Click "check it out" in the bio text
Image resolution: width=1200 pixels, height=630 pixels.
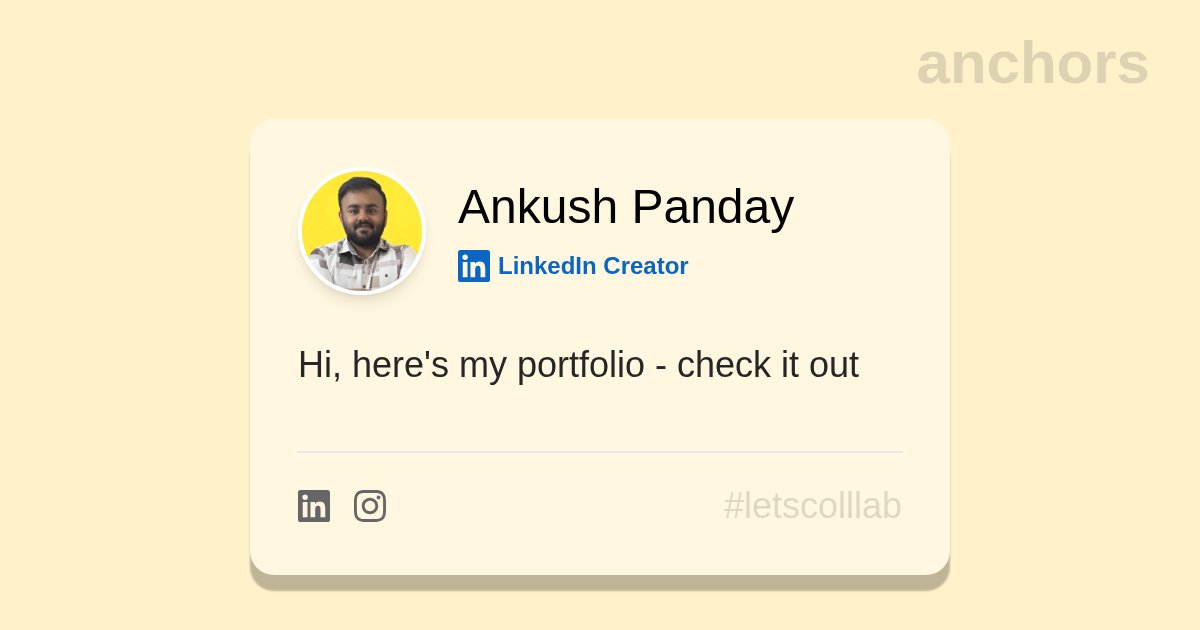point(767,365)
